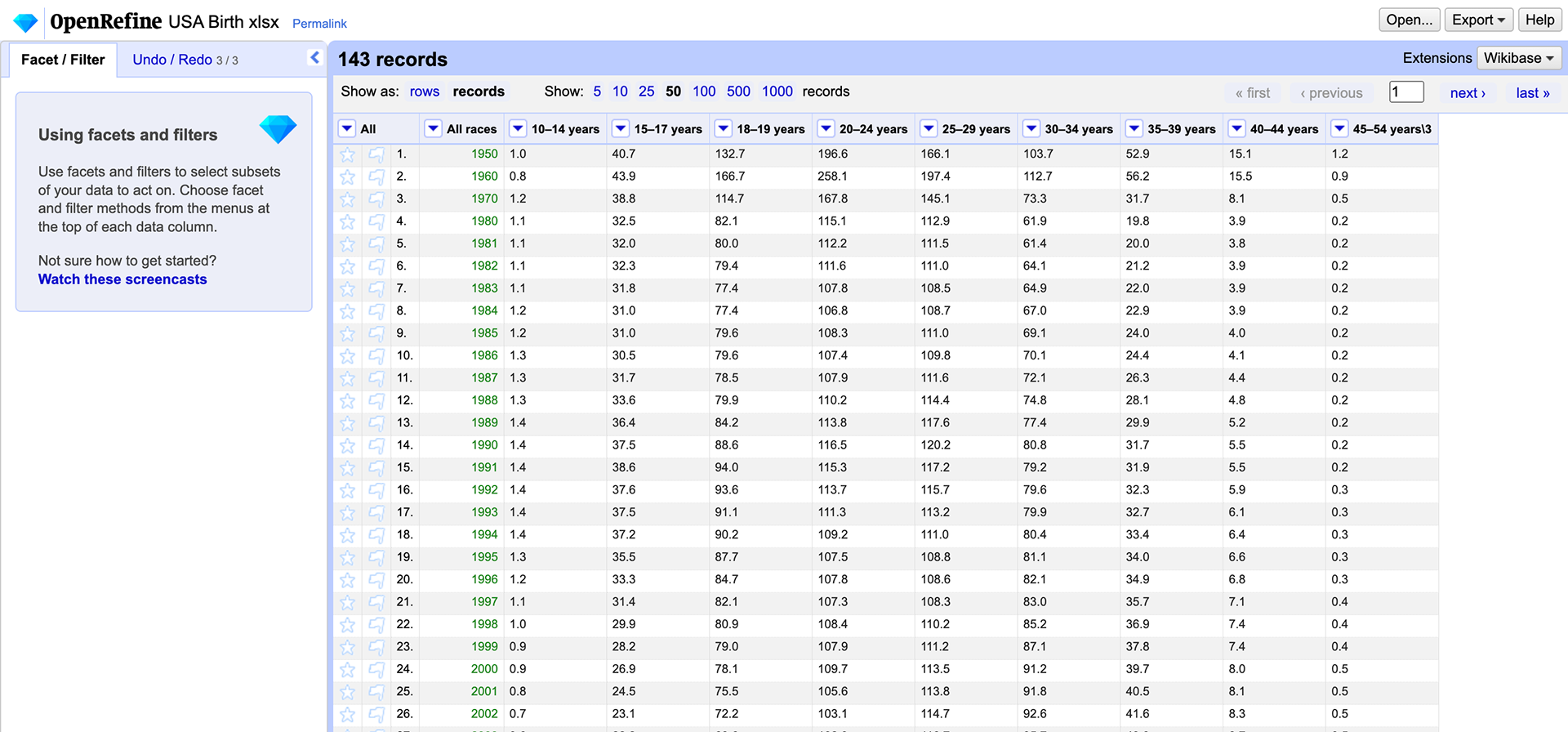Show 10 records per page
This screenshot has width=1568, height=732.
tap(621, 91)
